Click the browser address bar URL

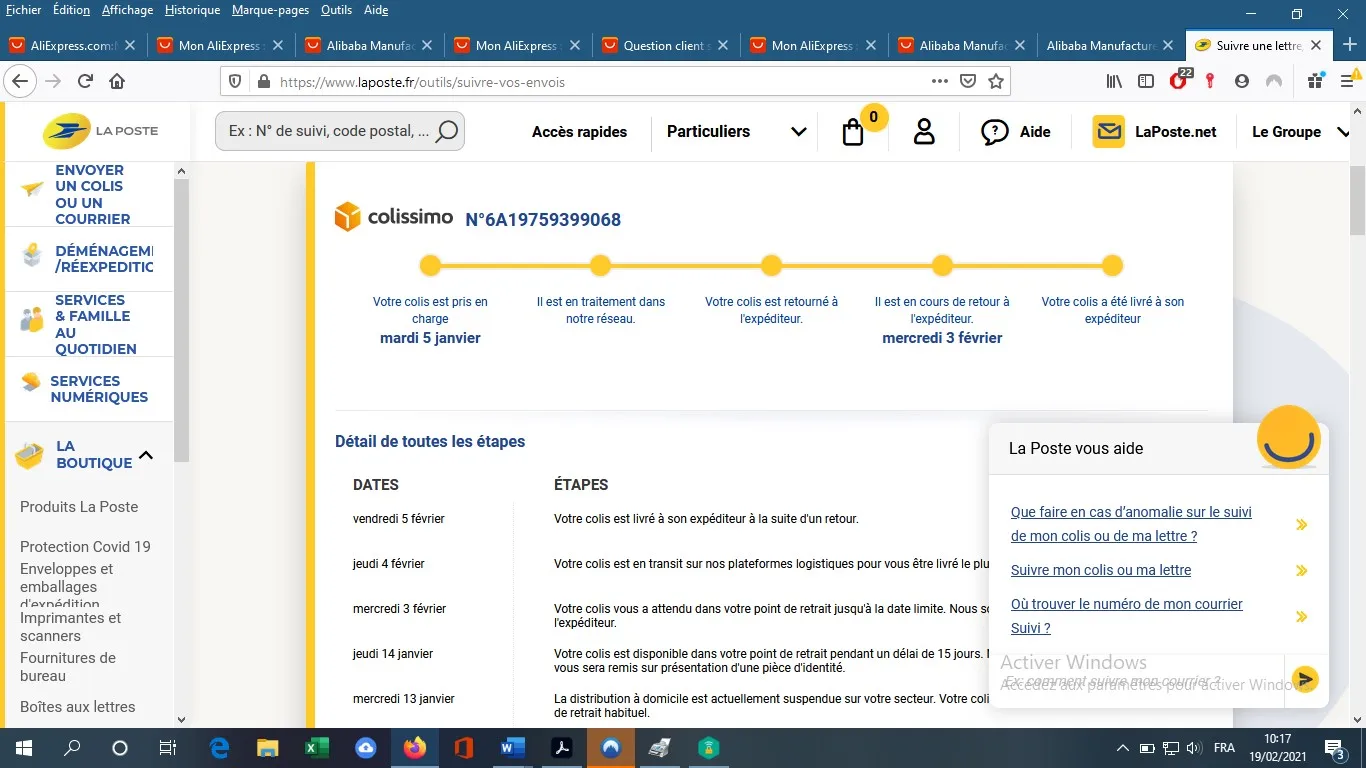pyautogui.click(x=422, y=82)
